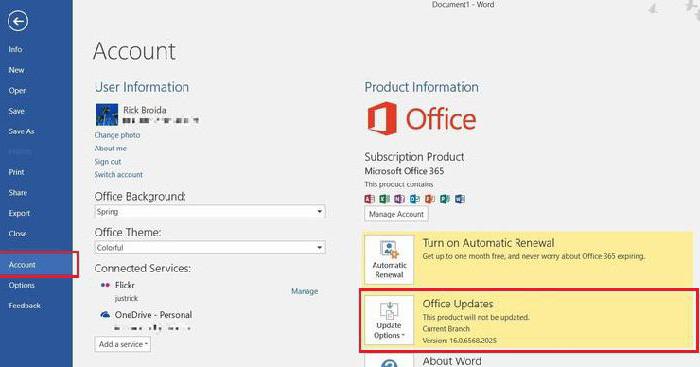Click the Sign out link
Viewport: 700px width, 367px height.
click(108, 162)
